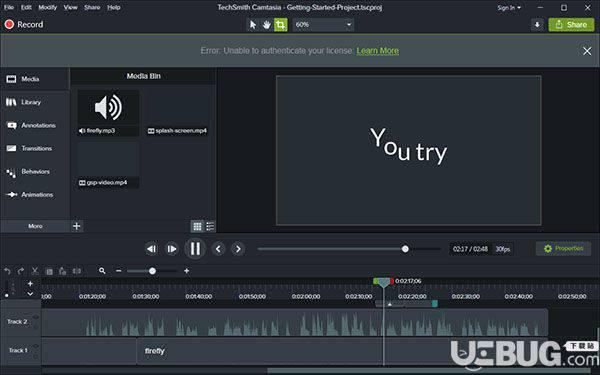Pause the playback
This screenshot has width=600, height=375.
195,249
